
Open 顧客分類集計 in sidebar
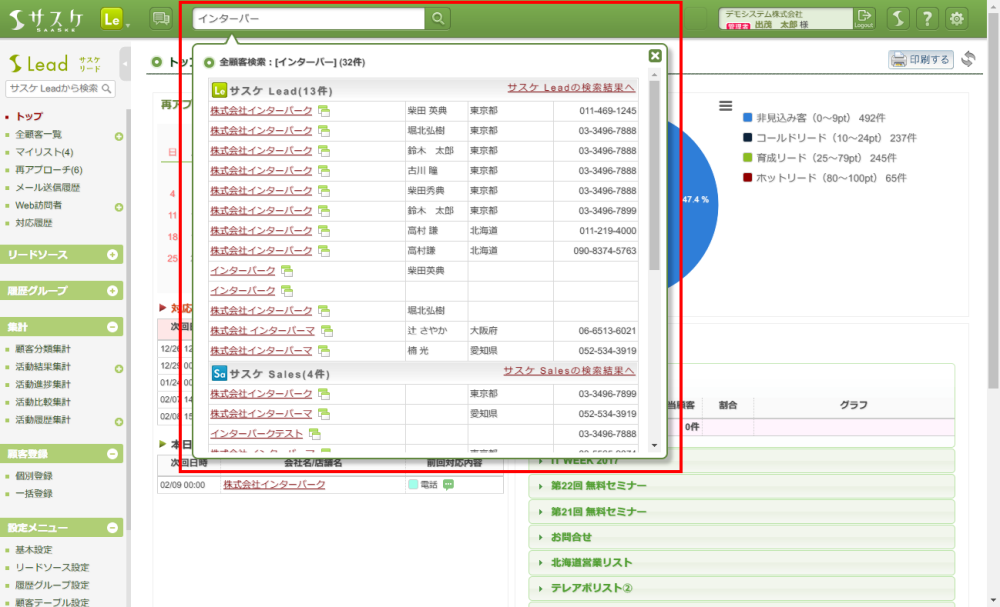43,349
